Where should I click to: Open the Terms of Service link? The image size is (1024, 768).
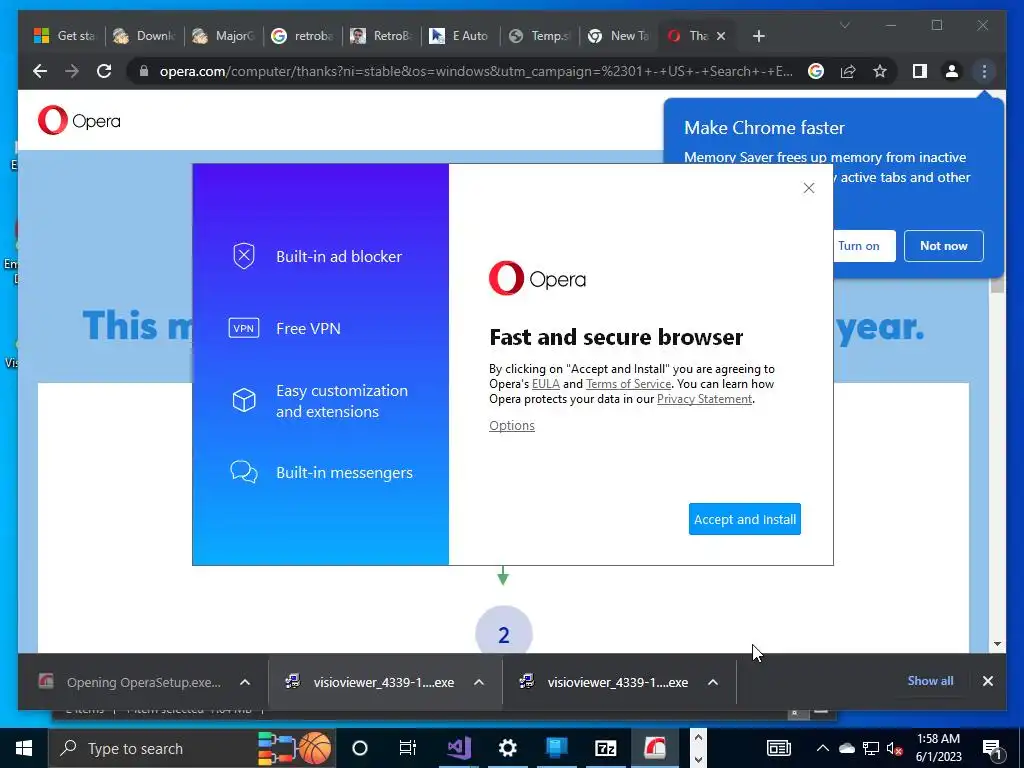pyautogui.click(x=628, y=384)
